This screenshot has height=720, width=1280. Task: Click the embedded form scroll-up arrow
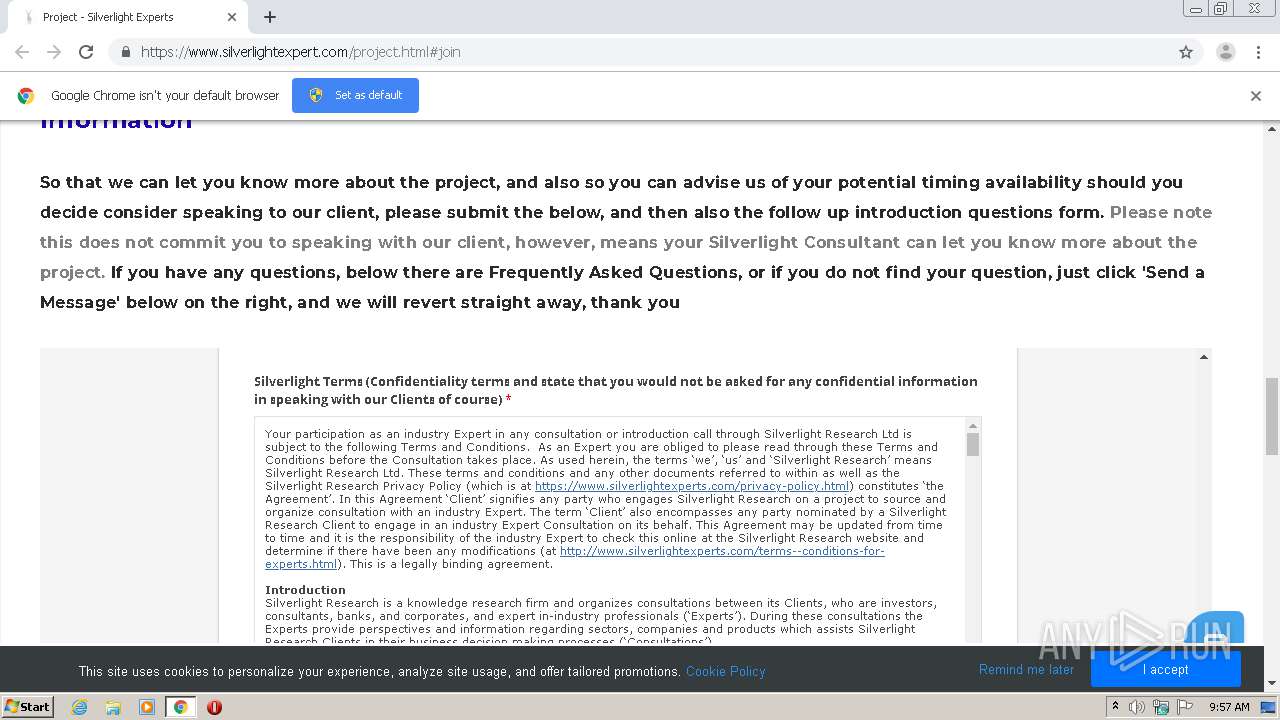pyautogui.click(x=1204, y=357)
